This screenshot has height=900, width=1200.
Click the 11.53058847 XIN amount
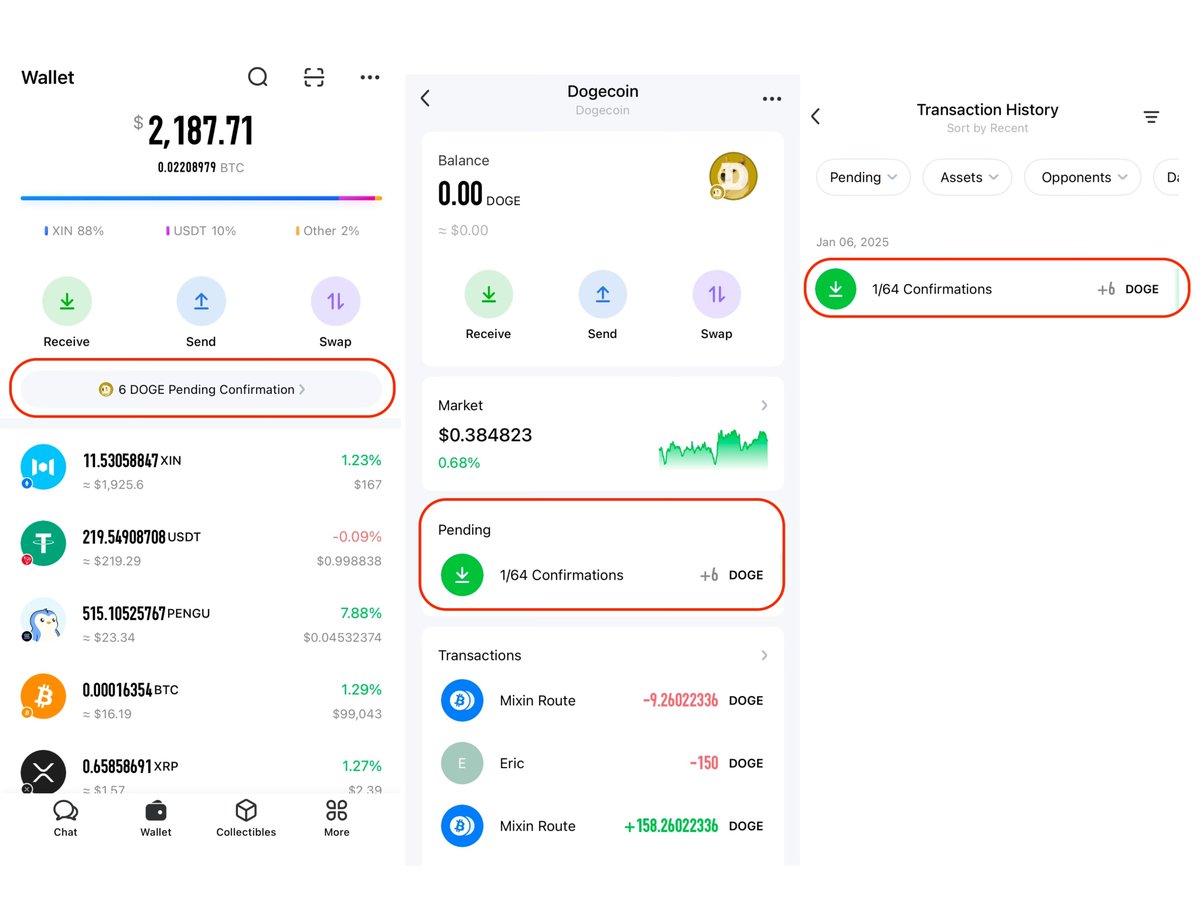[x=132, y=461]
